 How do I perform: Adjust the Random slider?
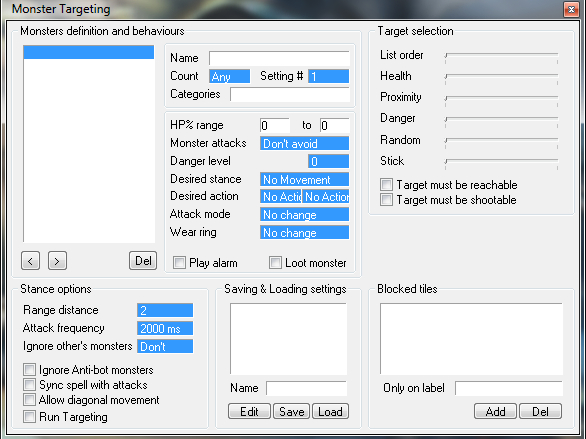pos(501,142)
